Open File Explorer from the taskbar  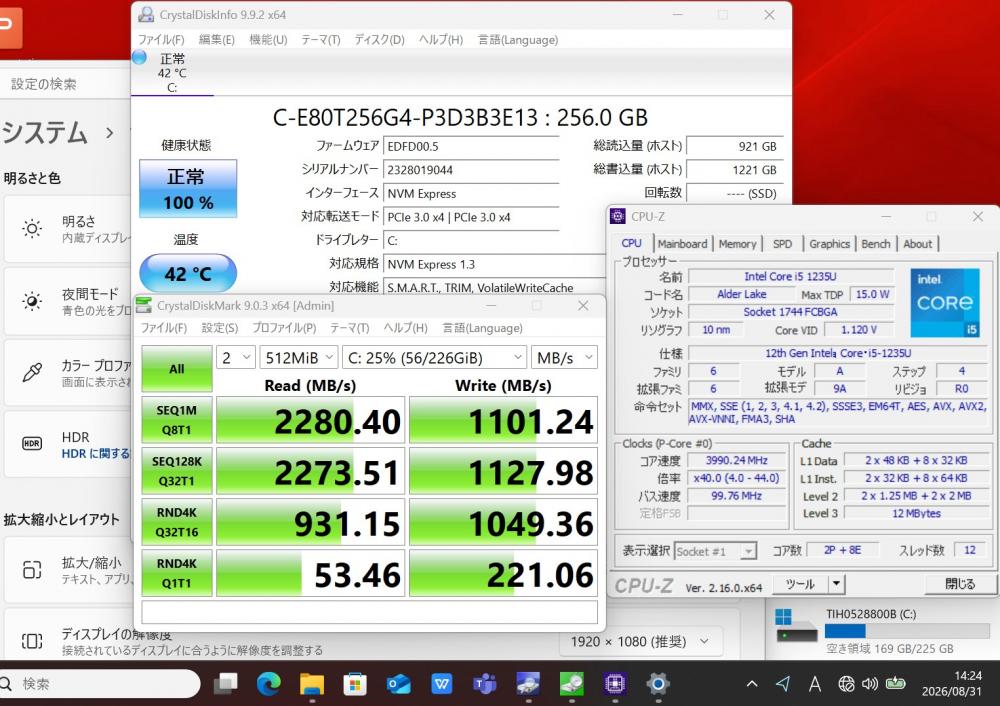click(x=312, y=684)
